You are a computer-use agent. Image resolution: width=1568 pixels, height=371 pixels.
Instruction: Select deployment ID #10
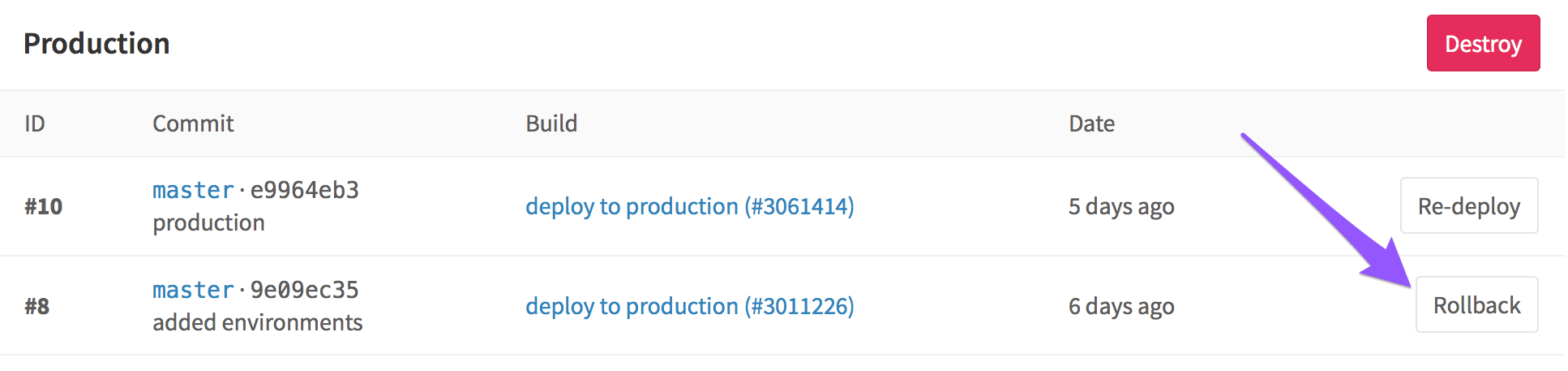[x=43, y=206]
